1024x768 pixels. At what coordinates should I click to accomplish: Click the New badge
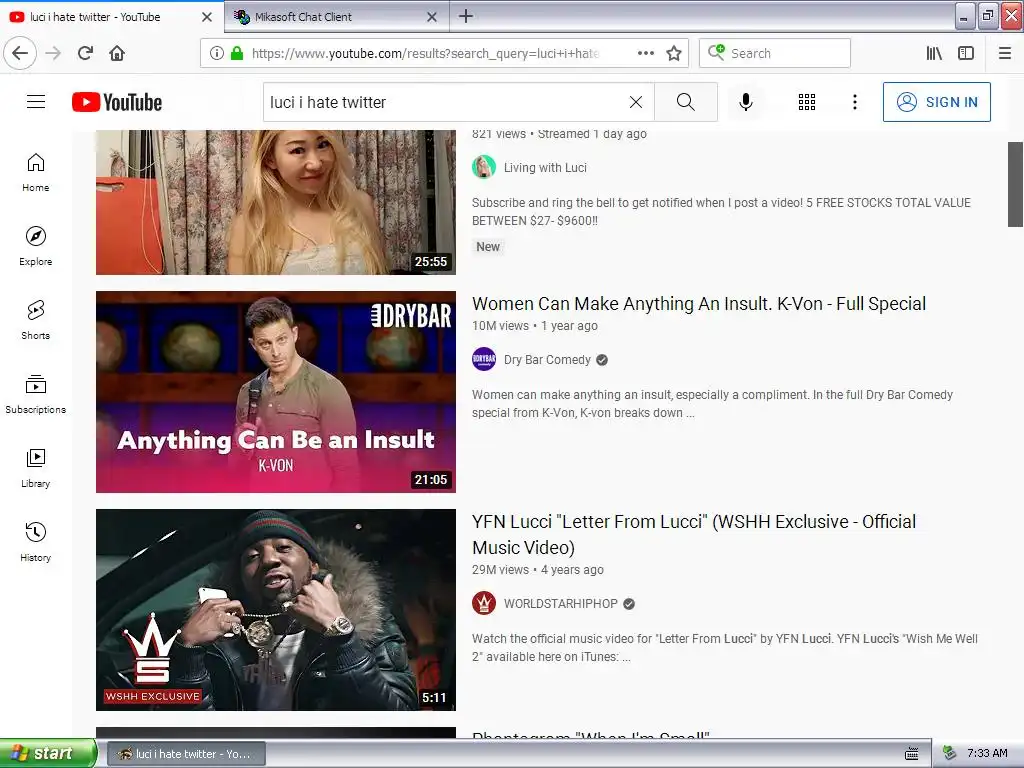click(x=488, y=247)
